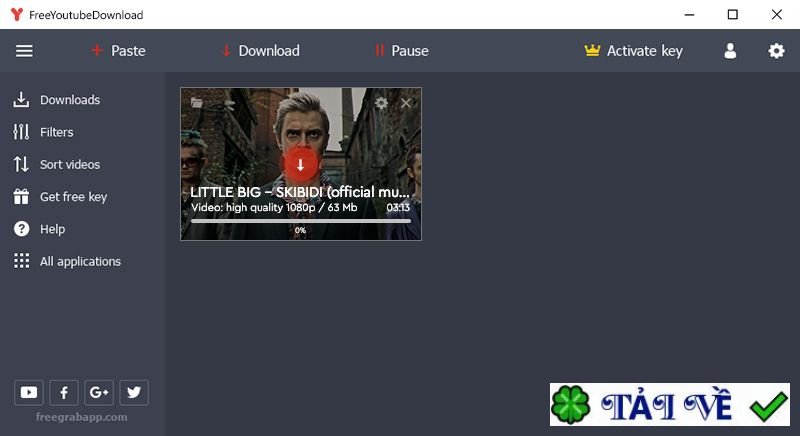Click the Filters sliders icon
The height and width of the screenshot is (436, 800).
click(21, 132)
